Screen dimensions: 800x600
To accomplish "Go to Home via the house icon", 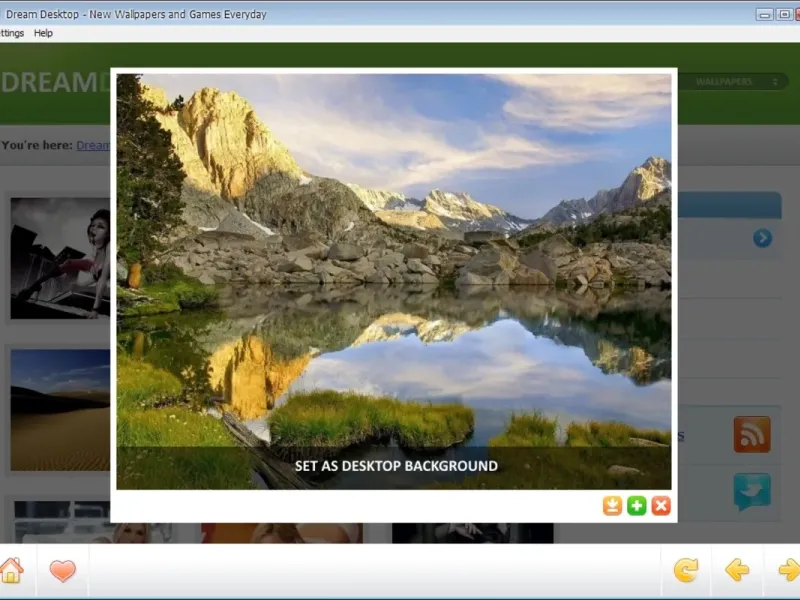I will click(11, 570).
